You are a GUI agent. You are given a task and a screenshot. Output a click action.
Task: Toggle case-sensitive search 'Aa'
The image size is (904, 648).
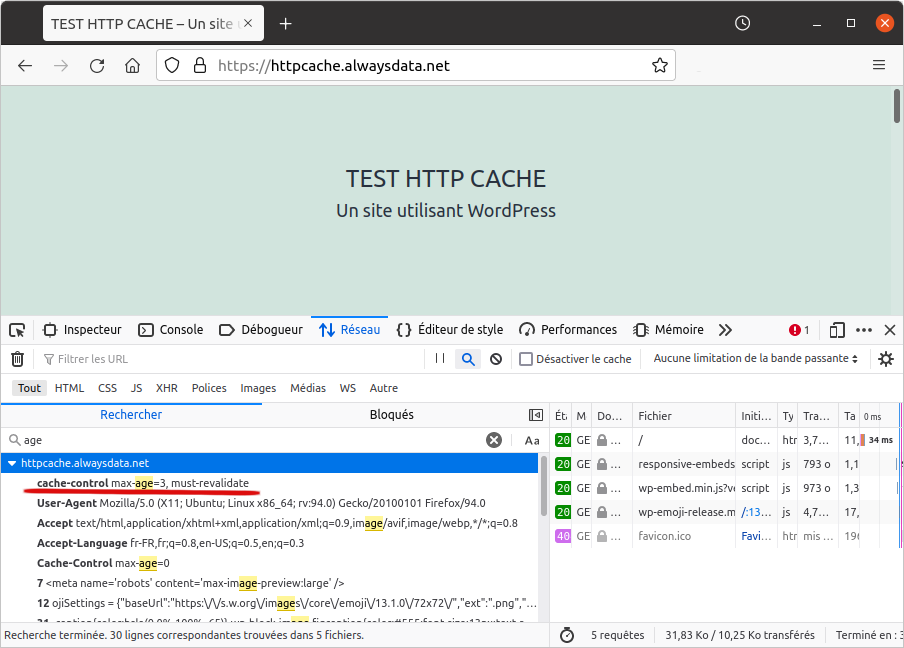(532, 440)
